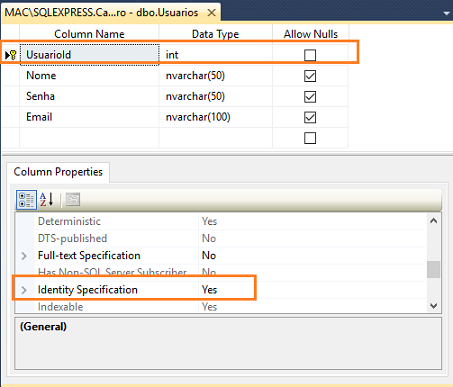Screen dimensions: 453x387
Task: Click the Senha column name cell
Action: [89, 96]
